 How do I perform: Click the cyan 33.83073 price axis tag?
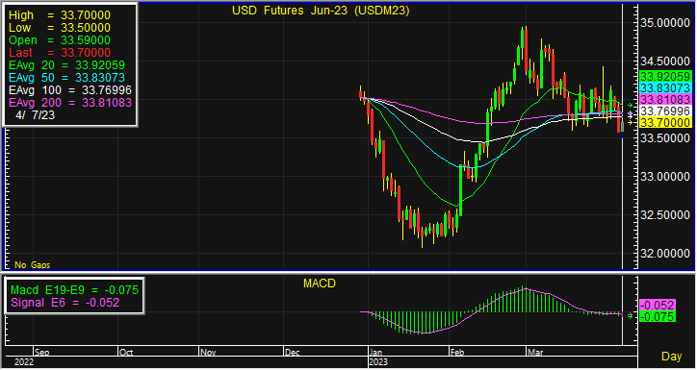[665, 88]
